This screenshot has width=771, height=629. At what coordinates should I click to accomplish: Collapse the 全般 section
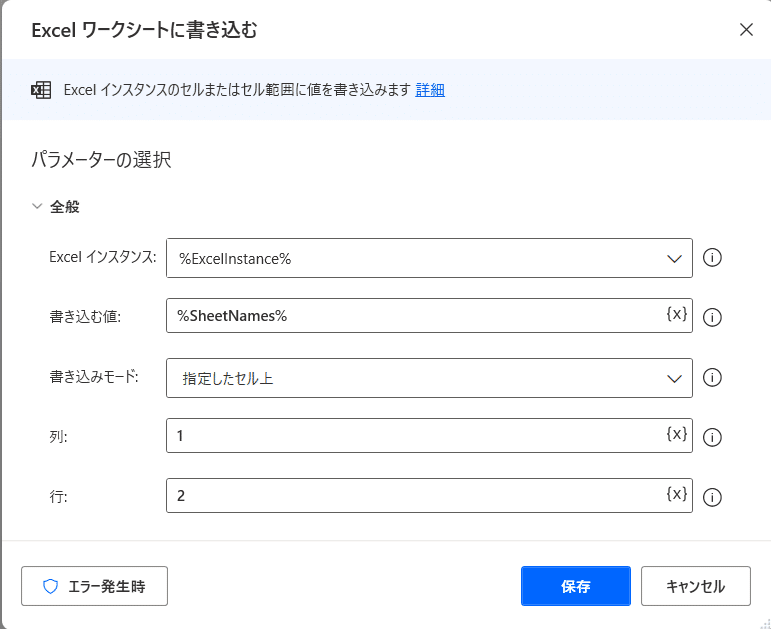point(38,207)
